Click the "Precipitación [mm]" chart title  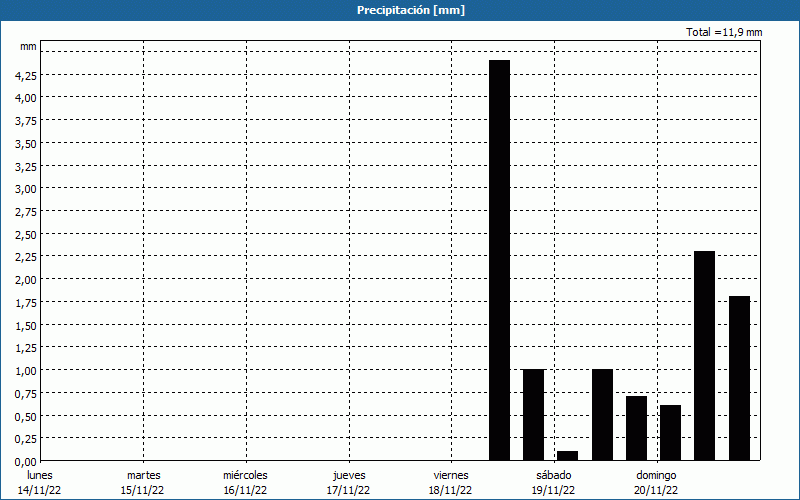(x=411, y=10)
